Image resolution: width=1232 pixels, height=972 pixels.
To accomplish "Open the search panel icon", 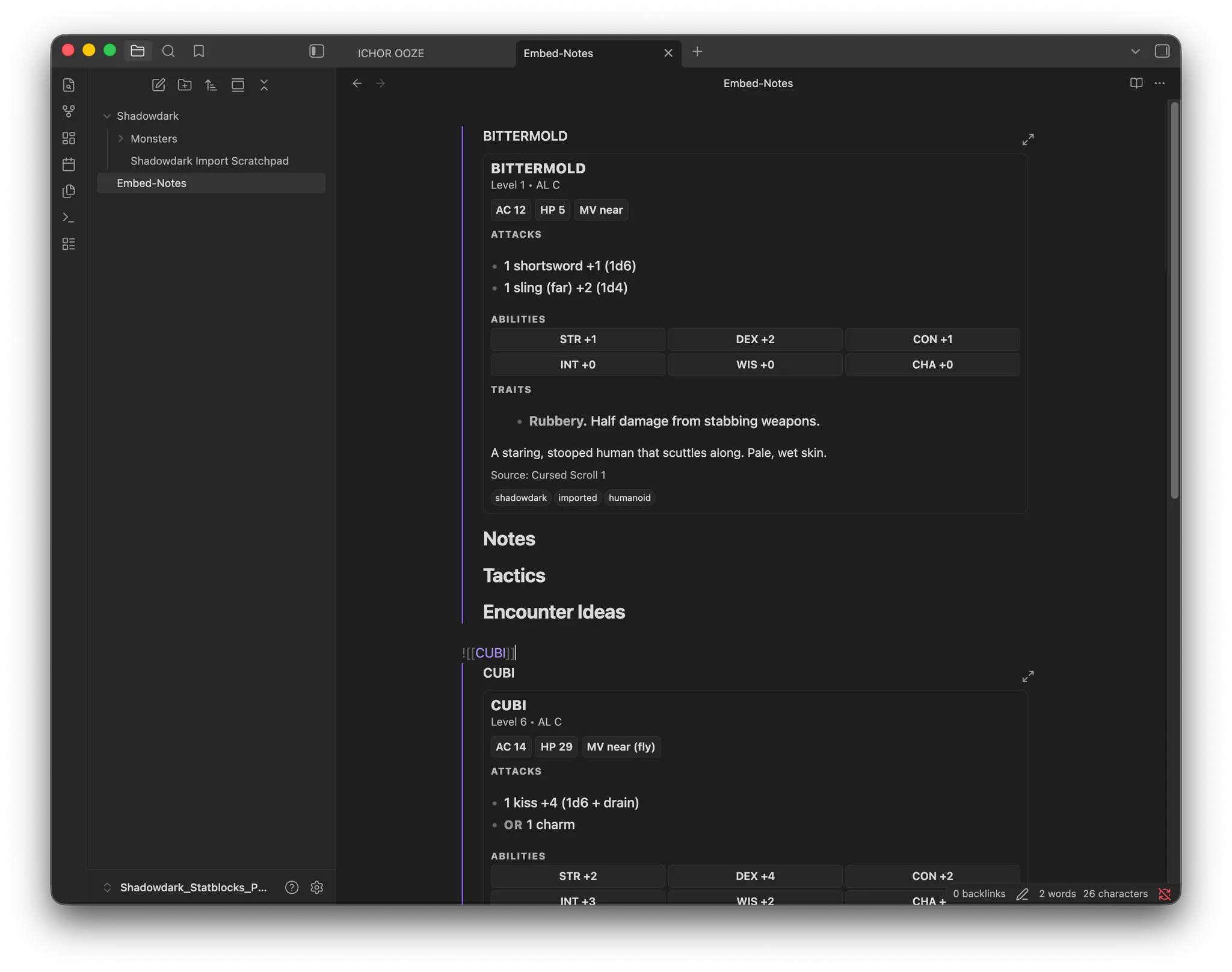I will point(168,51).
